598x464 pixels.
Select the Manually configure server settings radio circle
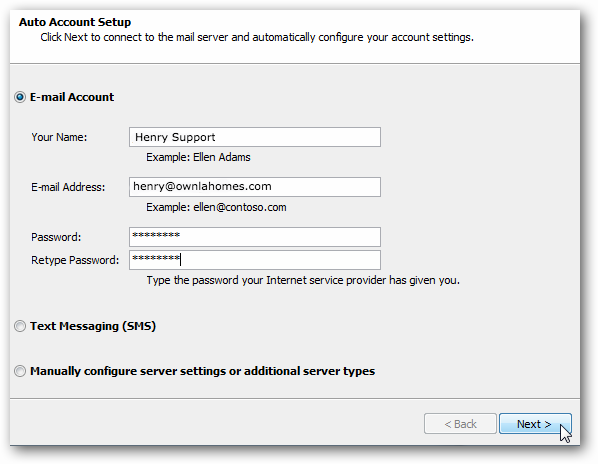click(20, 371)
